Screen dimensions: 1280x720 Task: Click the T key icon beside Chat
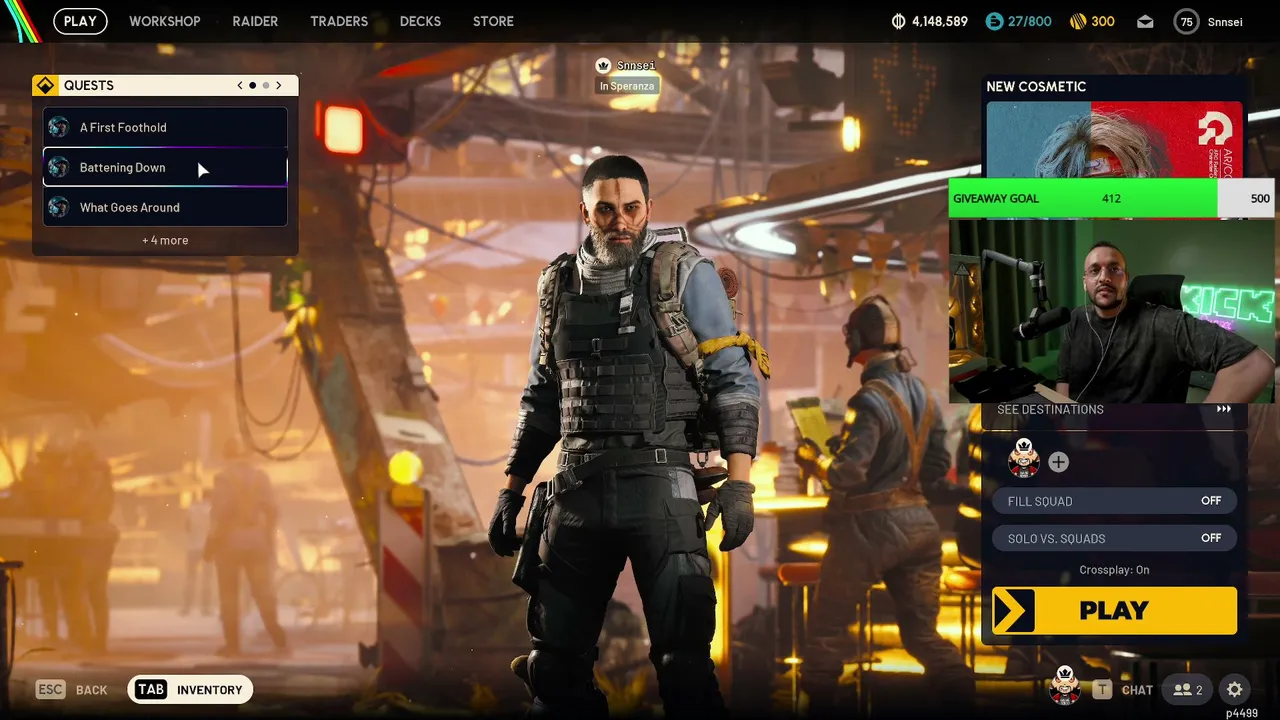pos(1102,690)
